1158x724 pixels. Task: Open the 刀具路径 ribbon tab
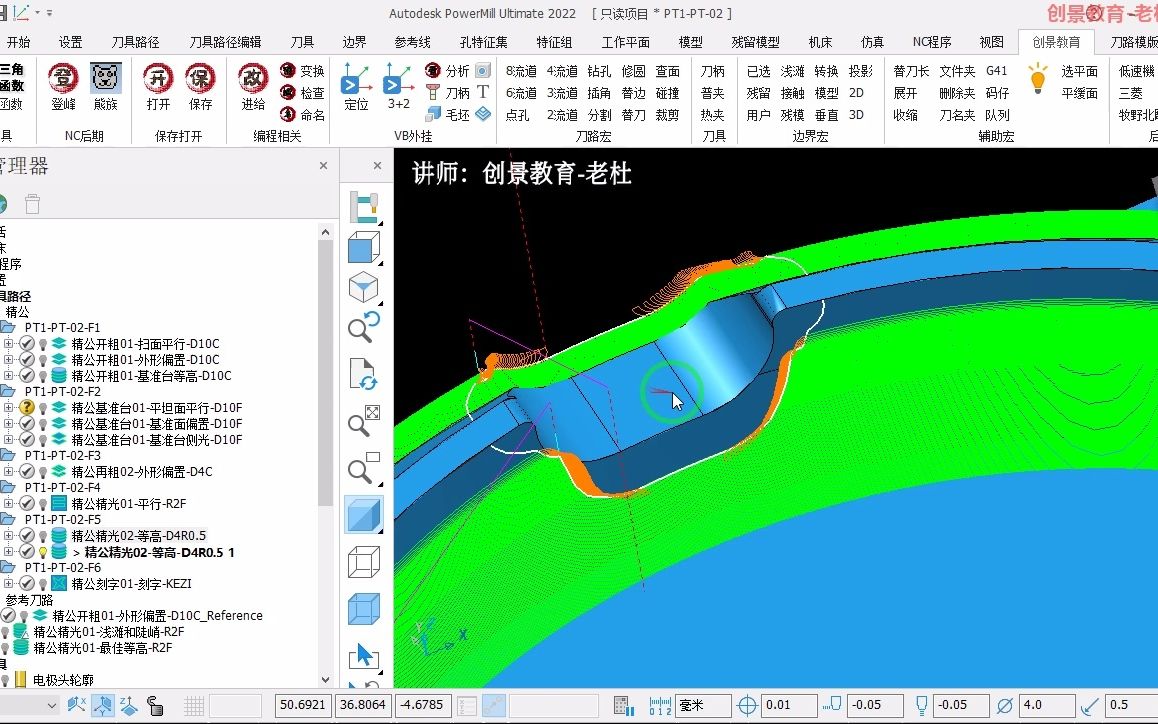(135, 42)
